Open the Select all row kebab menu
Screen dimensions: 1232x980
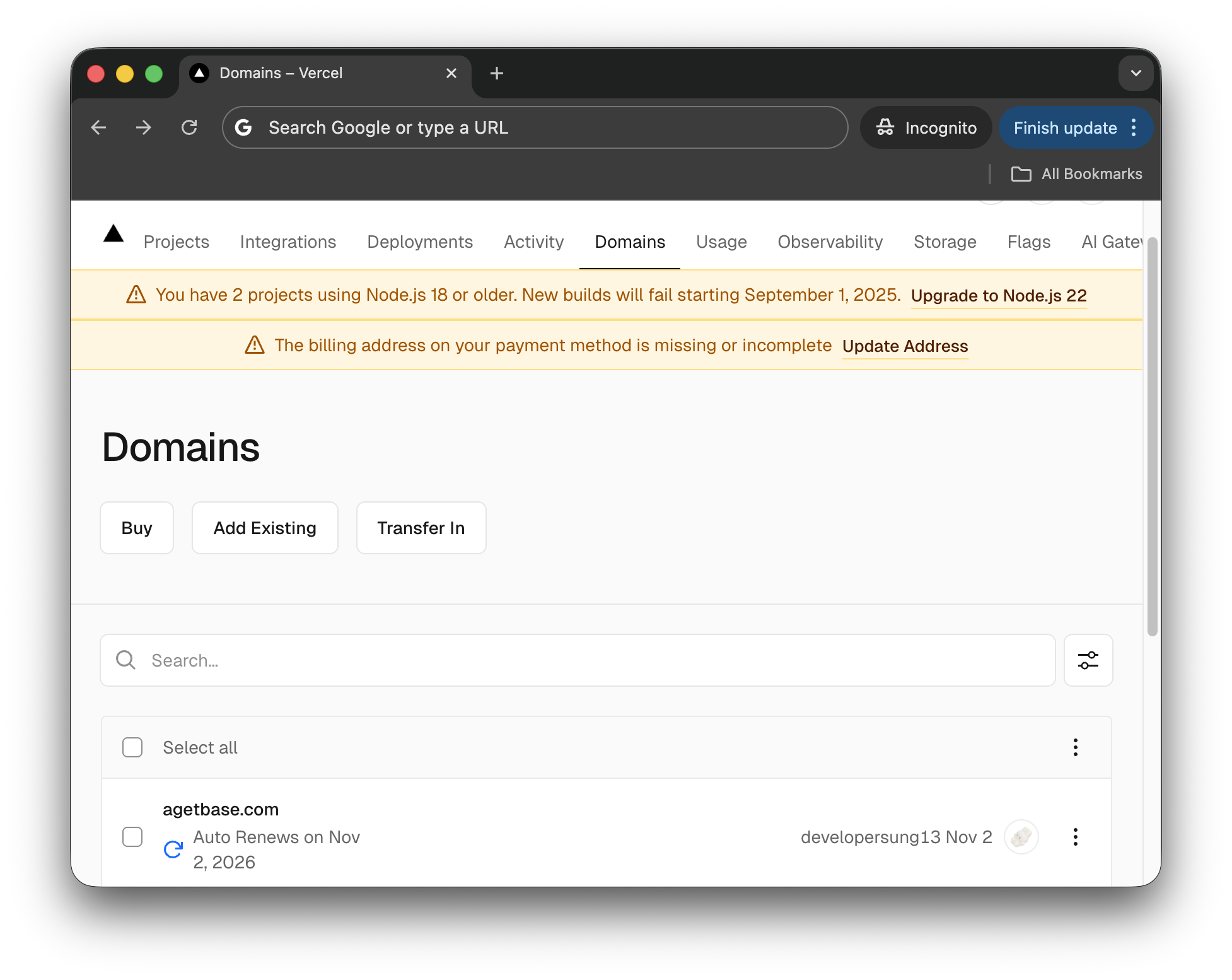click(1075, 747)
